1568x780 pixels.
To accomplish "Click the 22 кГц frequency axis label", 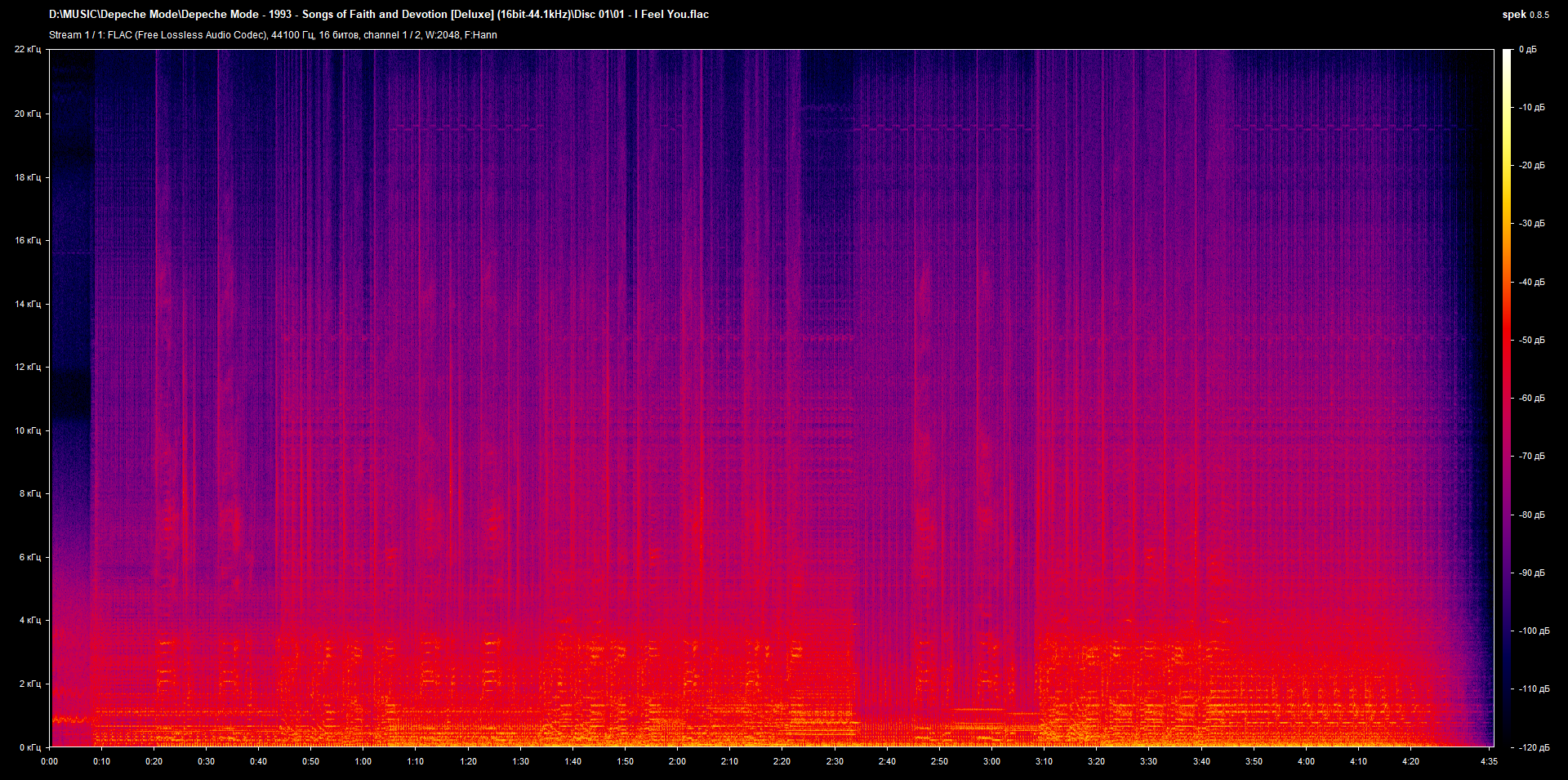I will pos(28,50).
